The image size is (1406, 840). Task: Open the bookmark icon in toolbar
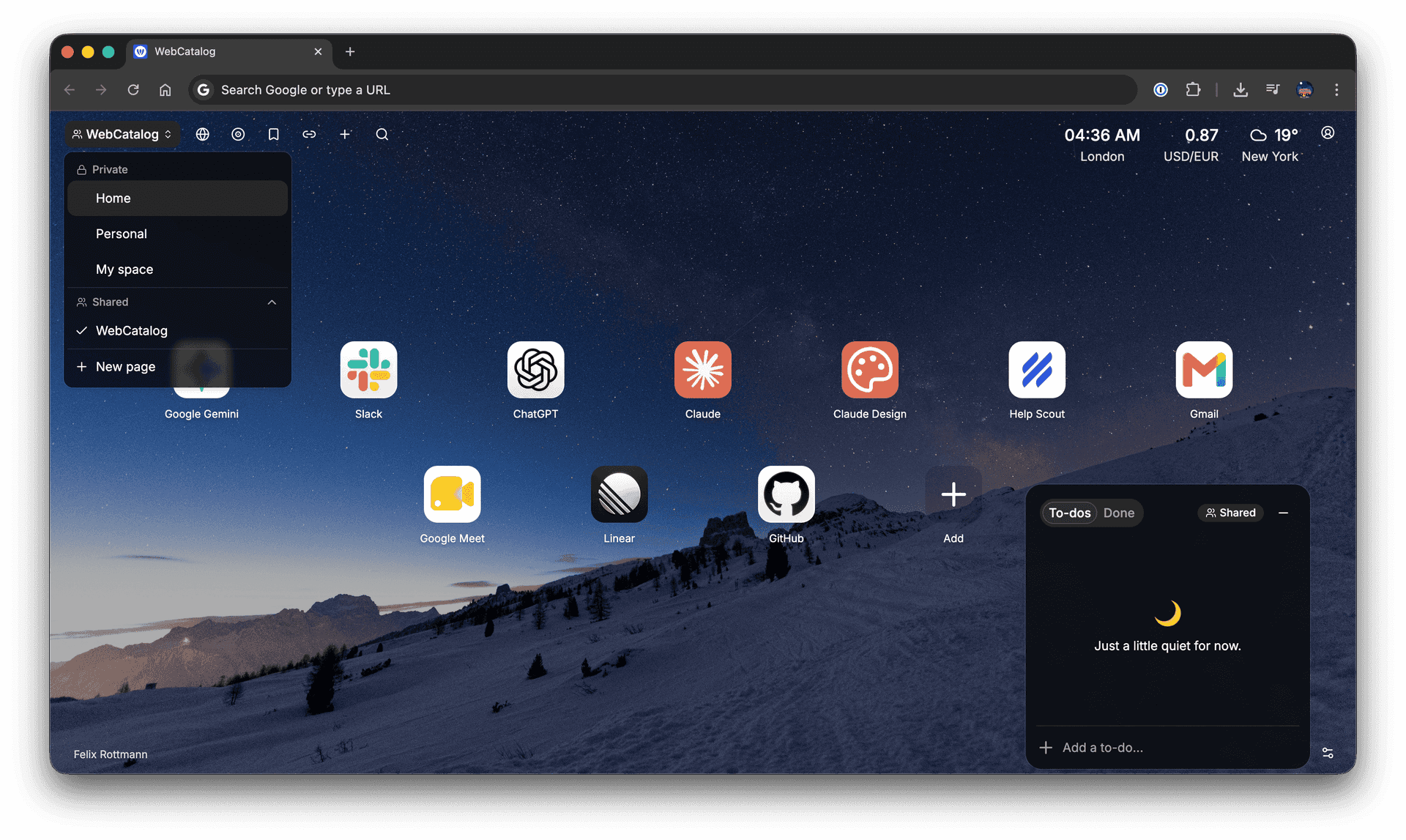click(273, 134)
